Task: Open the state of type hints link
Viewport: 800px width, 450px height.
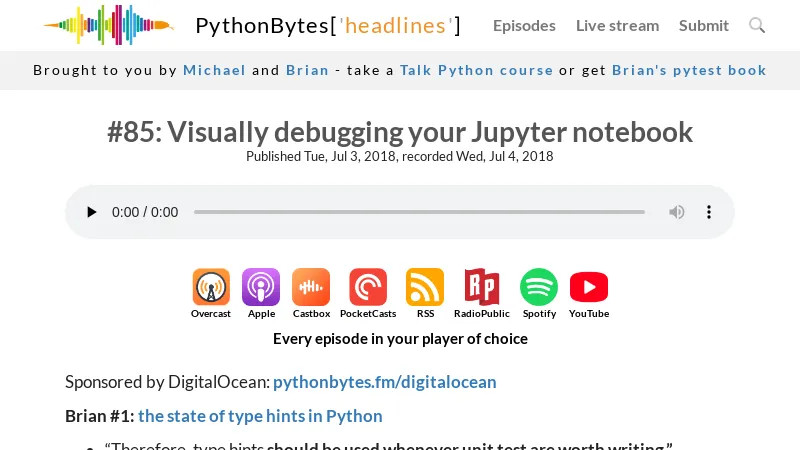Action: coord(260,416)
